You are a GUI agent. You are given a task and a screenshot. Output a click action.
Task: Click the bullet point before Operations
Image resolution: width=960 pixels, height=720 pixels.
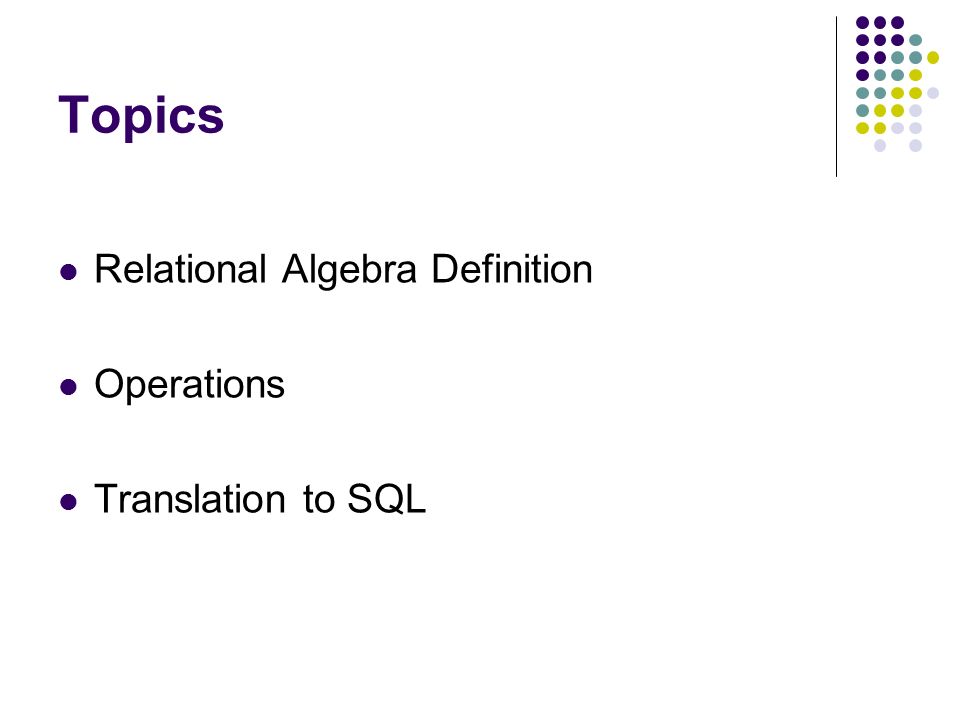69,387
